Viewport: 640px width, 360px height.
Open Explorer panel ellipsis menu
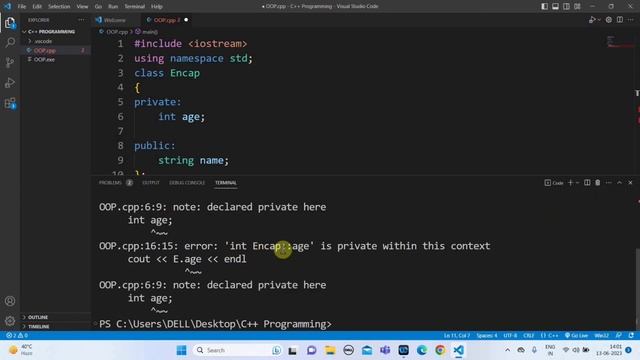coord(81,20)
